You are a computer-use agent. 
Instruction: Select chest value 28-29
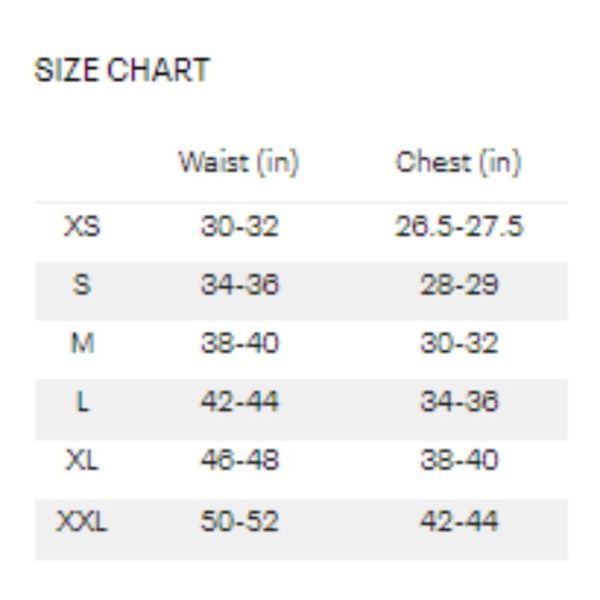pos(459,285)
